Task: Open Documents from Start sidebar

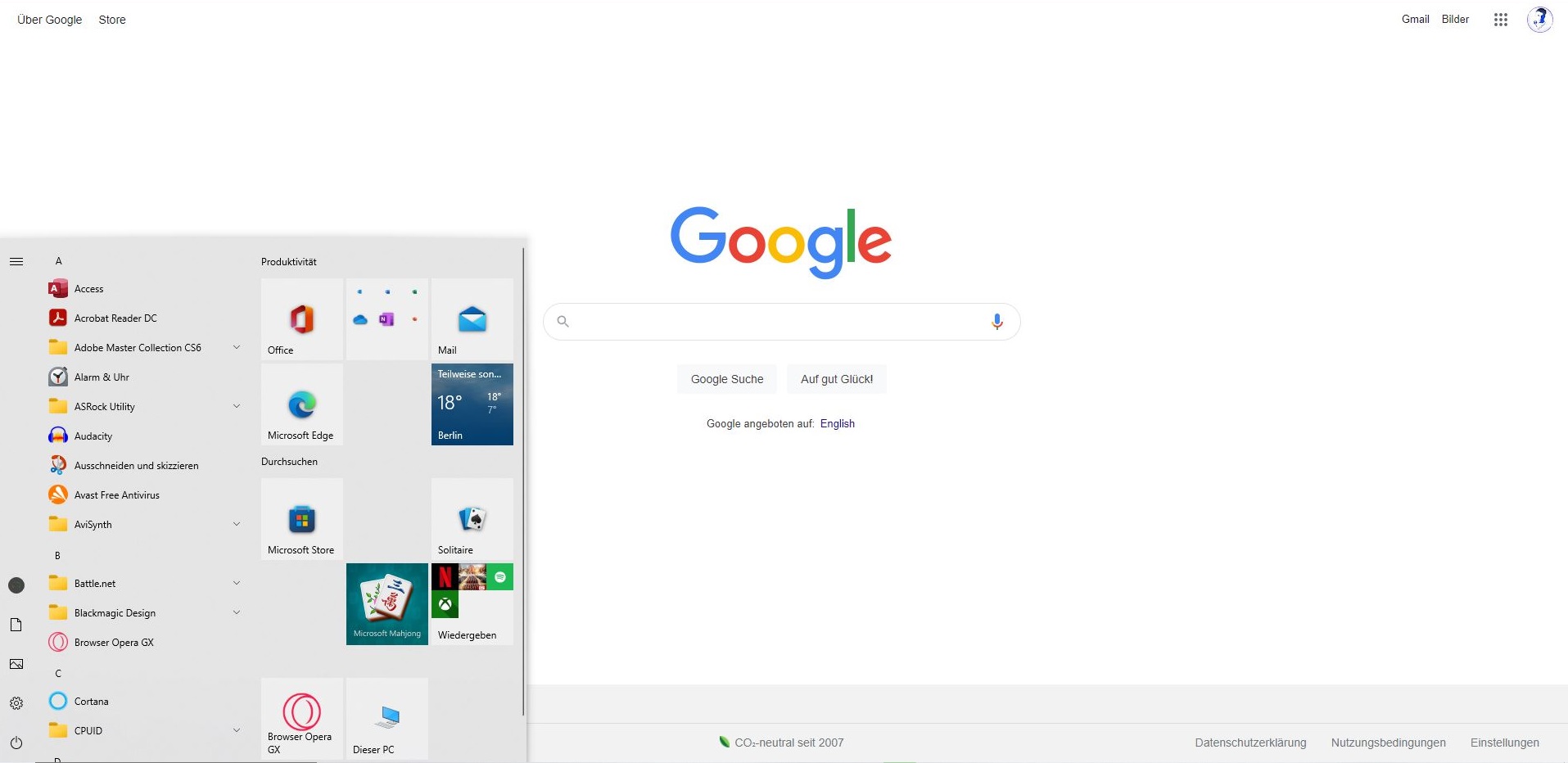Action: coord(16,625)
